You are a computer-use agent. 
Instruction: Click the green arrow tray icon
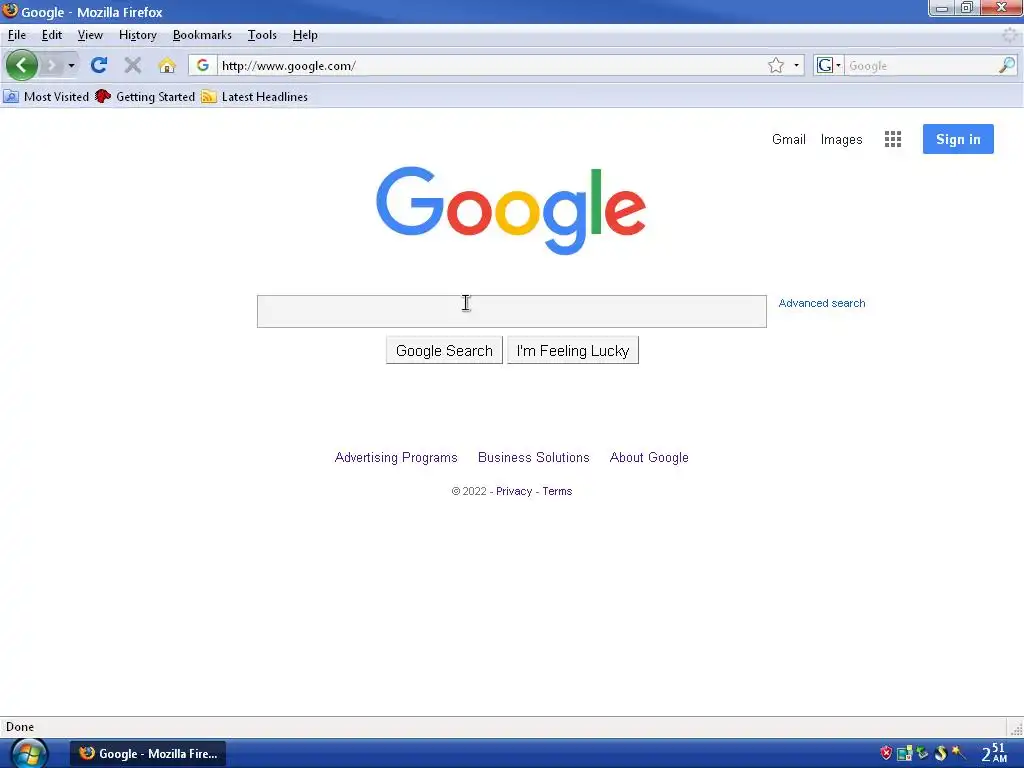(x=922, y=753)
